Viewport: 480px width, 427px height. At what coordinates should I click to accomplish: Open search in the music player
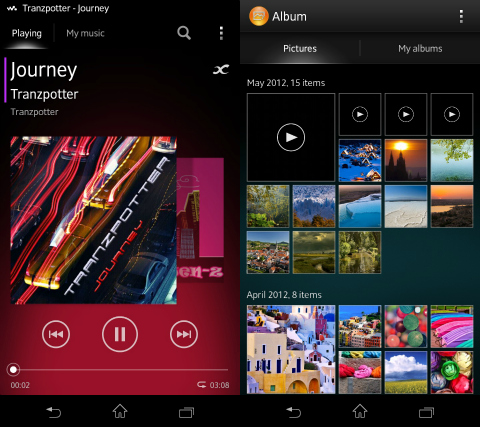click(x=184, y=33)
